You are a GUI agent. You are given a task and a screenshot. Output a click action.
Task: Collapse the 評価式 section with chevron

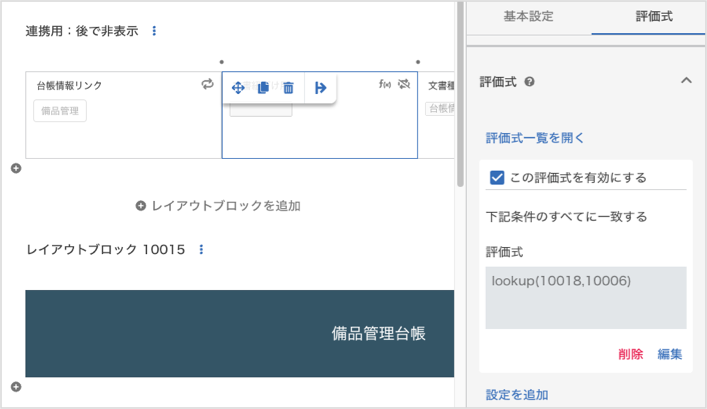tap(686, 81)
